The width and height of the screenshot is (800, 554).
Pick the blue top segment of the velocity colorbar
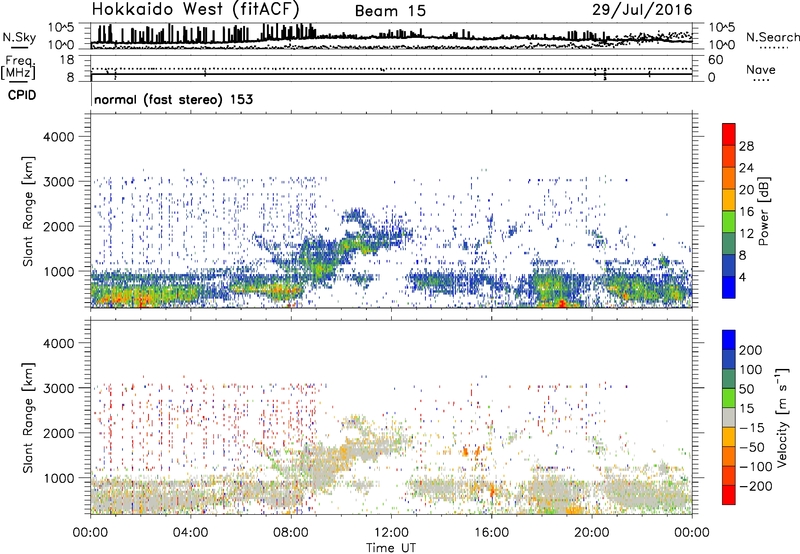click(729, 340)
